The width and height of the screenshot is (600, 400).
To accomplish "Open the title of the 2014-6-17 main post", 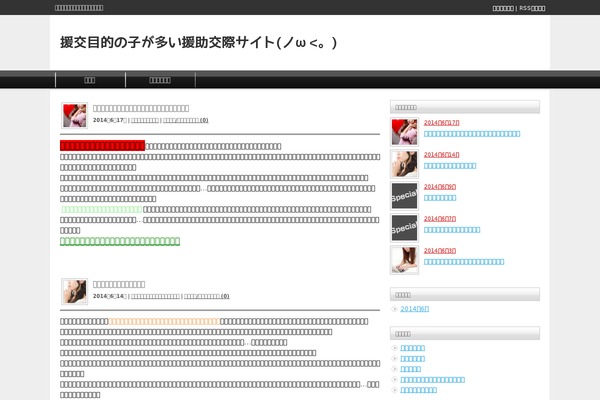I will point(141,108).
